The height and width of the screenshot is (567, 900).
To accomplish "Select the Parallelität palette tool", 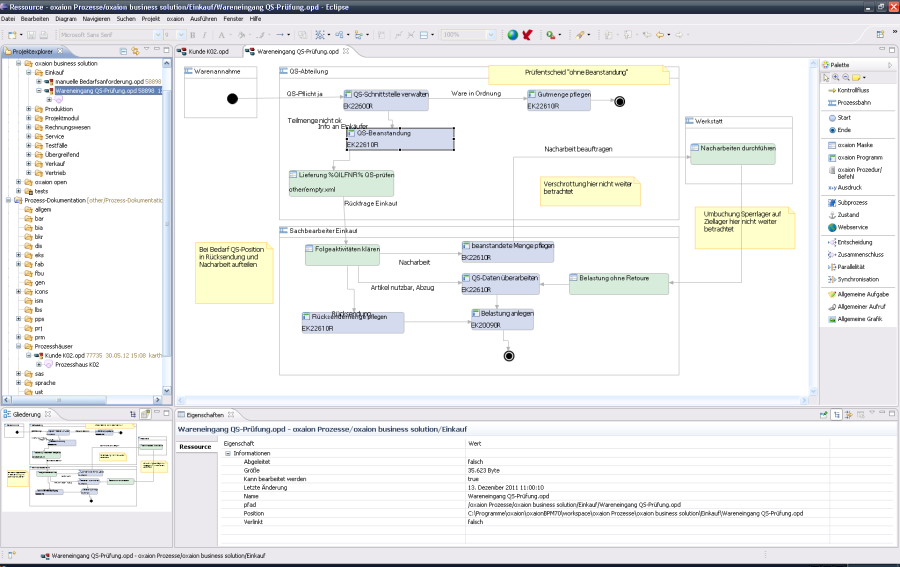I will (x=847, y=267).
